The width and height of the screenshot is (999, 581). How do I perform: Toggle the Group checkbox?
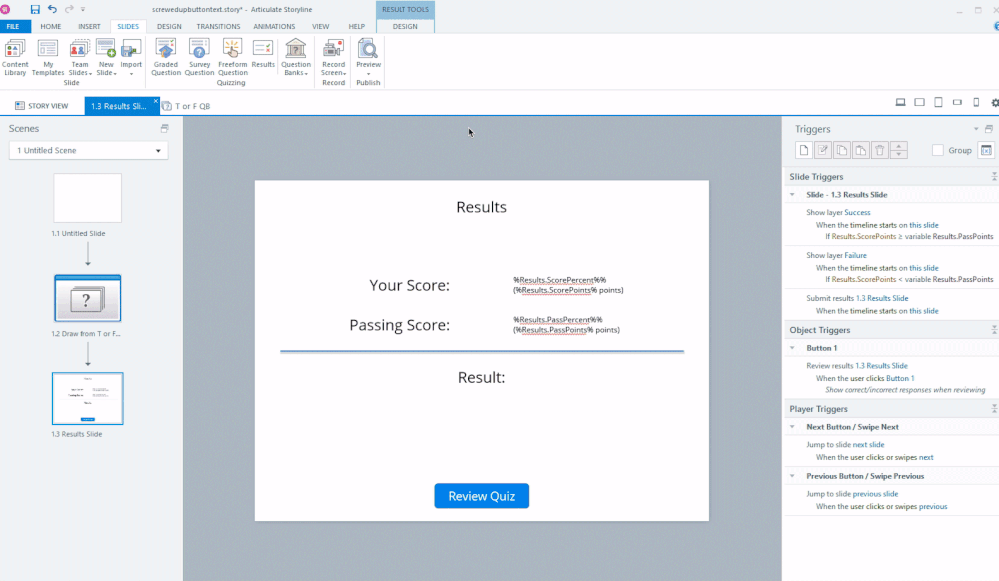pos(938,150)
